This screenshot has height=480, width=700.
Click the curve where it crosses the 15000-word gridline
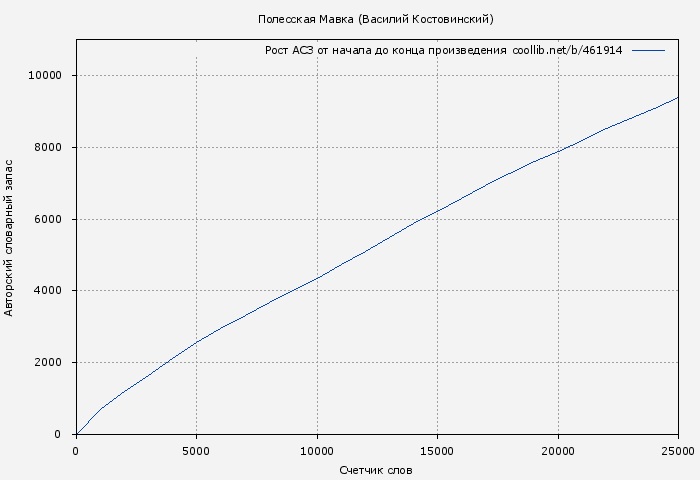point(437,211)
